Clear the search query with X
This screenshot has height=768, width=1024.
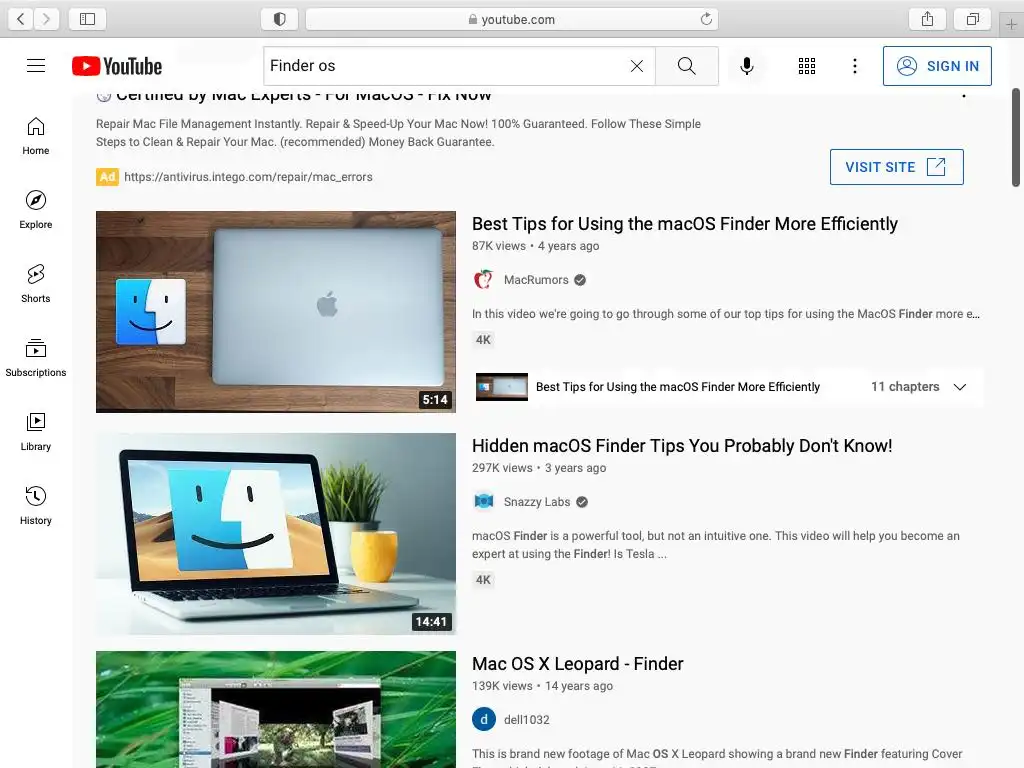(x=637, y=66)
